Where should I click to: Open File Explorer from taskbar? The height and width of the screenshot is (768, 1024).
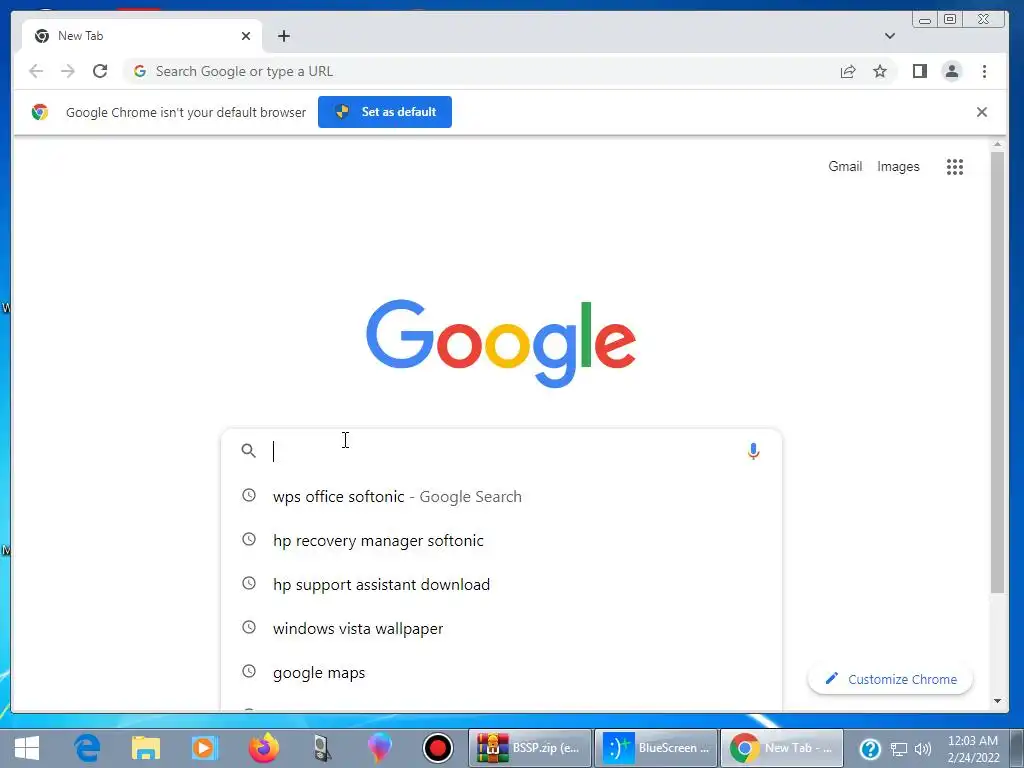pyautogui.click(x=146, y=748)
